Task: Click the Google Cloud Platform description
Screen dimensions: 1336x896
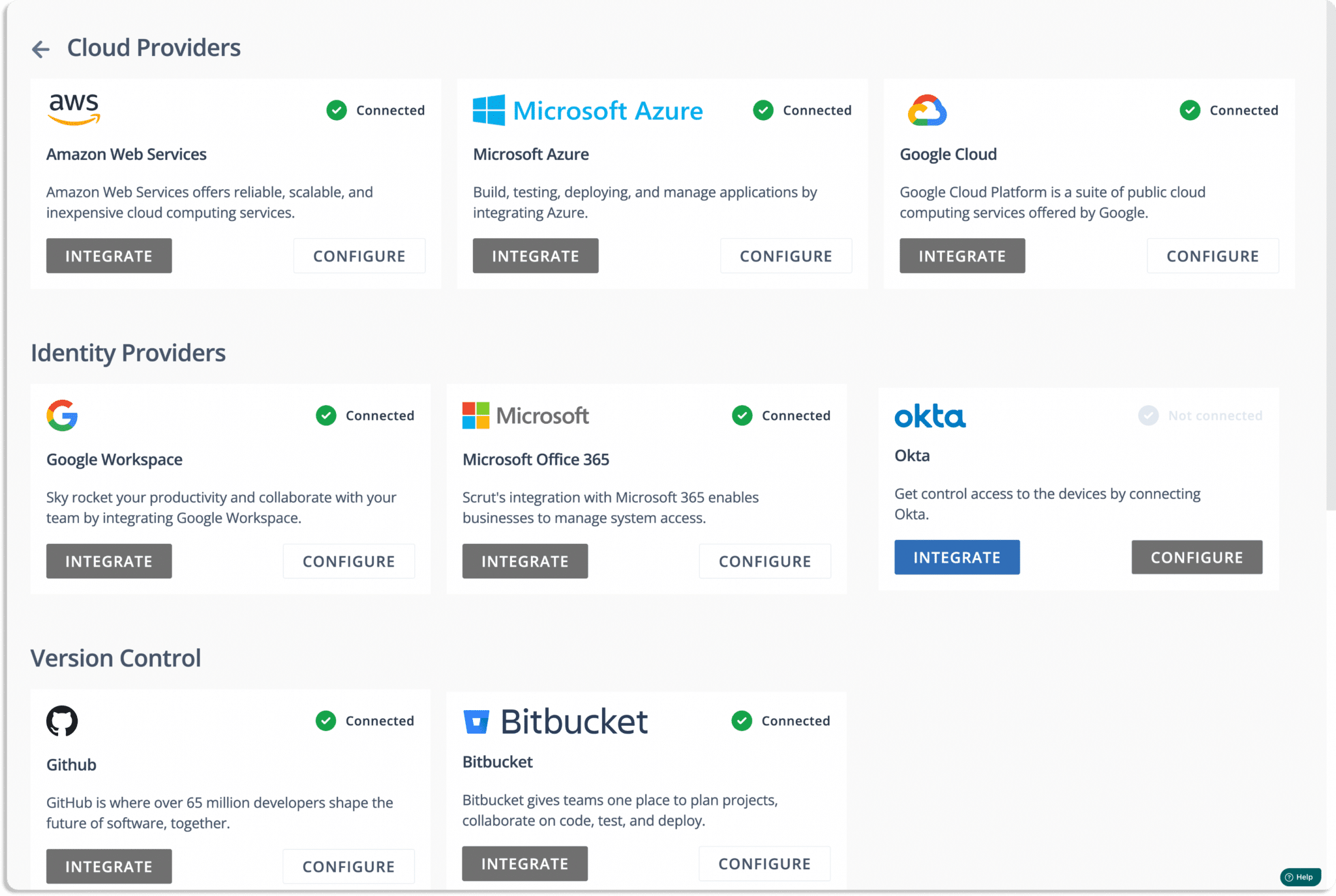Action: tap(1052, 202)
